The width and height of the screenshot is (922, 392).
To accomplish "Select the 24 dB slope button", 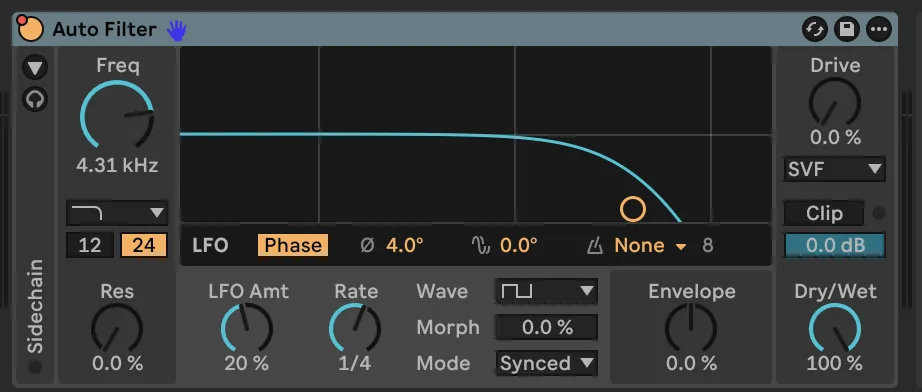I will tap(143, 245).
